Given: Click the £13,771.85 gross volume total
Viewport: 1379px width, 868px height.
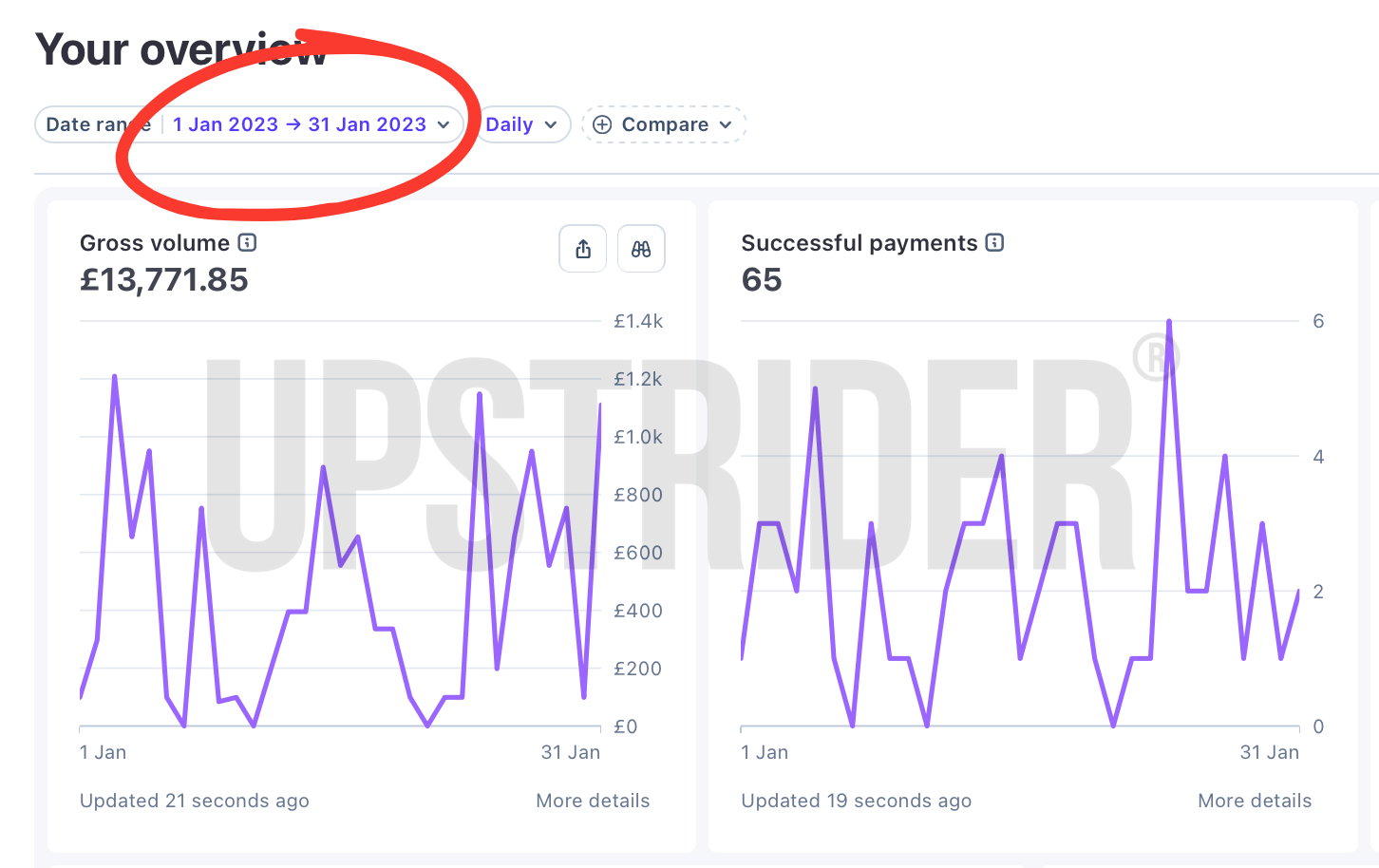Looking at the screenshot, I should click(x=164, y=280).
